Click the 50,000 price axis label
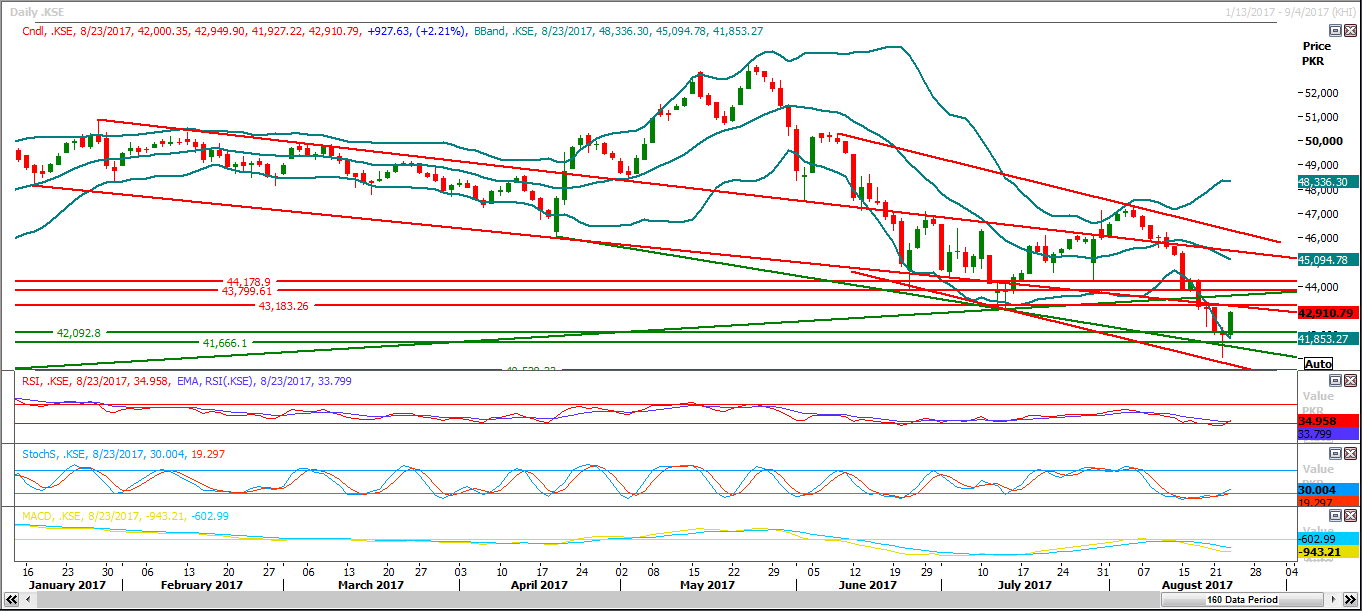 point(1321,141)
